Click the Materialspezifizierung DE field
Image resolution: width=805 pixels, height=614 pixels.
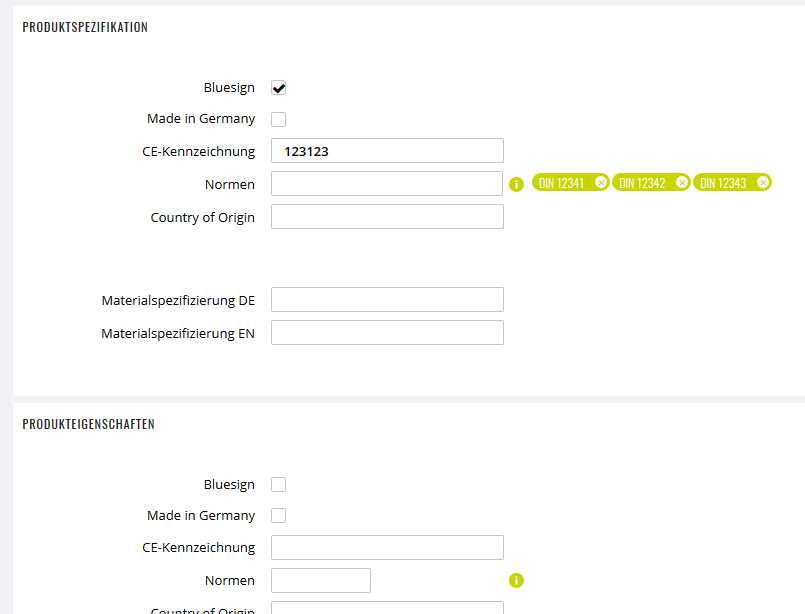tap(387, 299)
